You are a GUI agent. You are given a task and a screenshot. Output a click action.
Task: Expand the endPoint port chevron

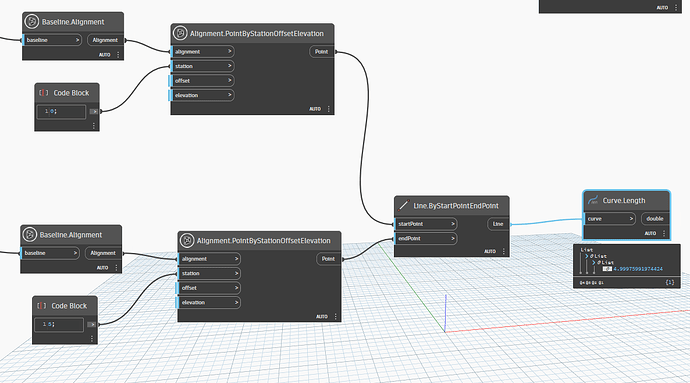[452, 238]
